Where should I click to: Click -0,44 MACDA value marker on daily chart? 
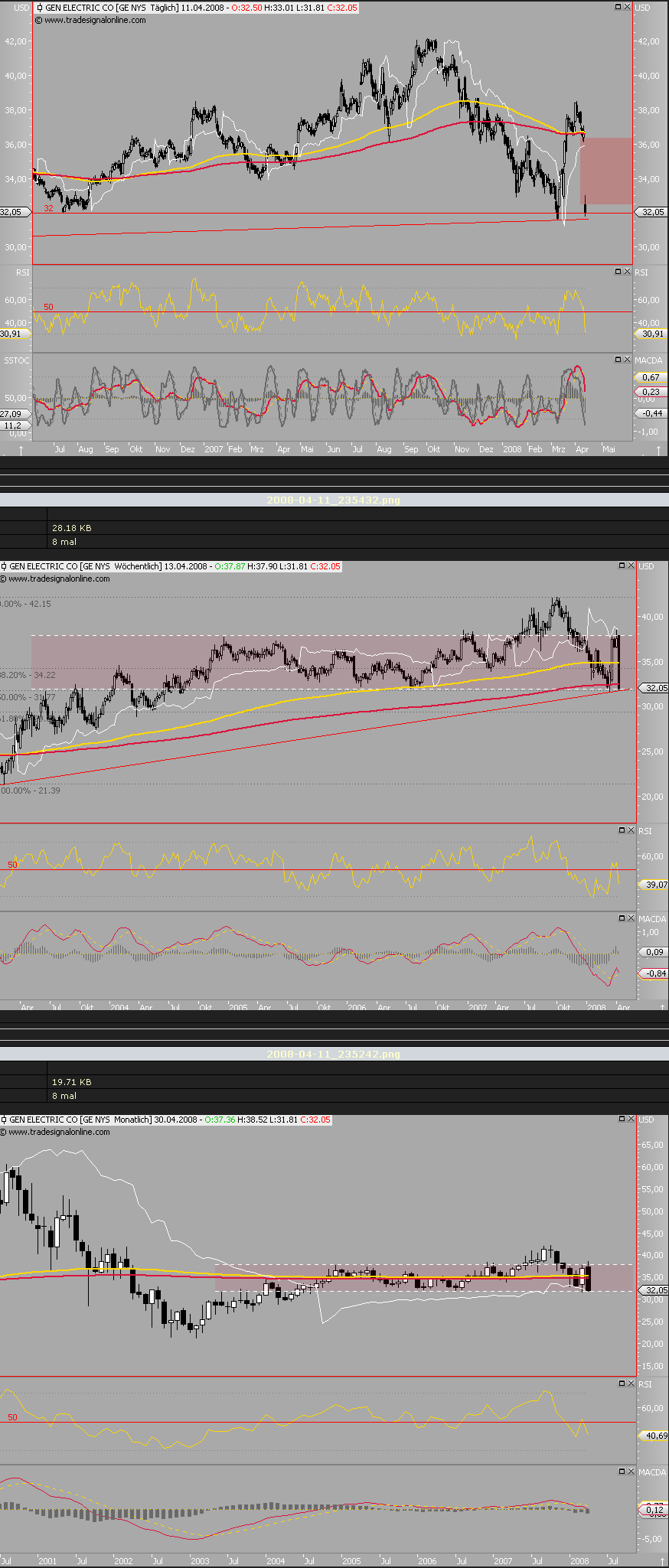coord(652,413)
